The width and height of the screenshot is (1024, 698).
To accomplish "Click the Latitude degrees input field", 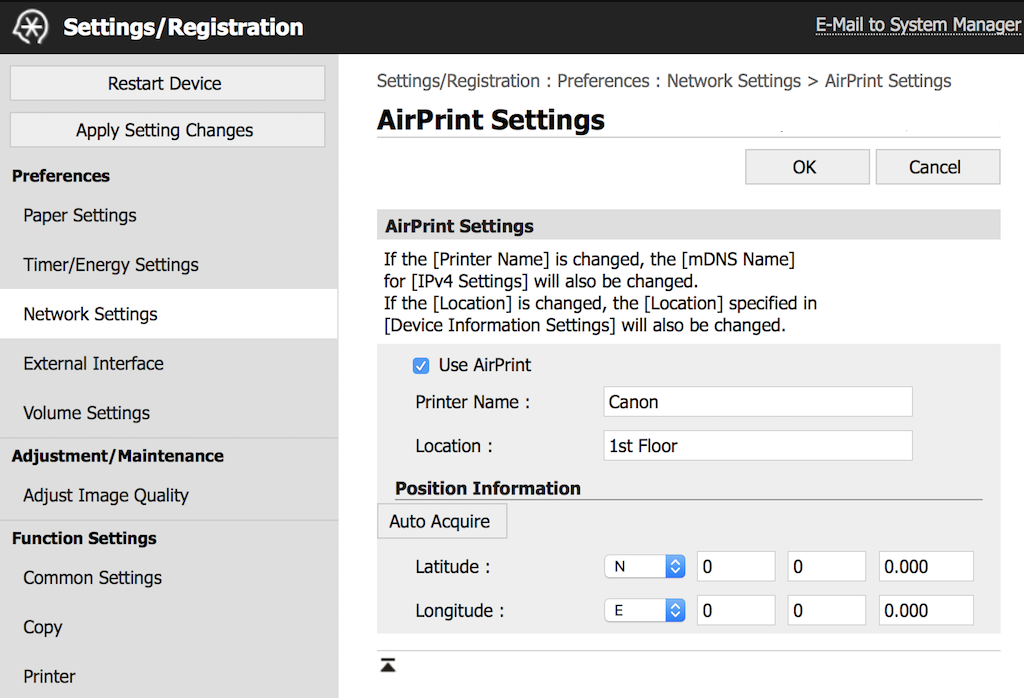I will pos(736,567).
